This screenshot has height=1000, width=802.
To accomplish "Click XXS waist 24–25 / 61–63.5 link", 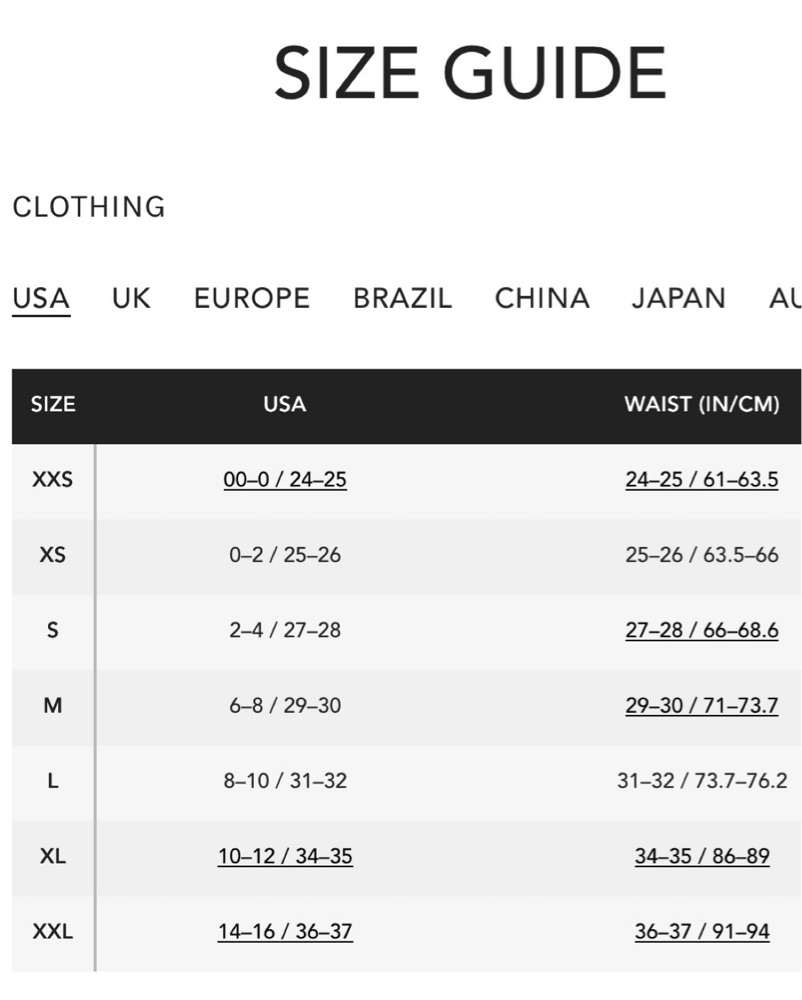I will 702,480.
